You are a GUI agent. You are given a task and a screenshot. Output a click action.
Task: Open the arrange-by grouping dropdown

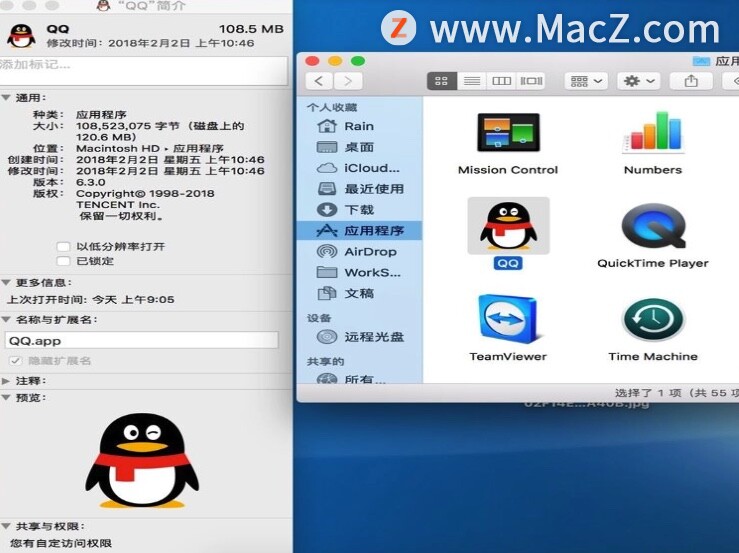(x=586, y=81)
